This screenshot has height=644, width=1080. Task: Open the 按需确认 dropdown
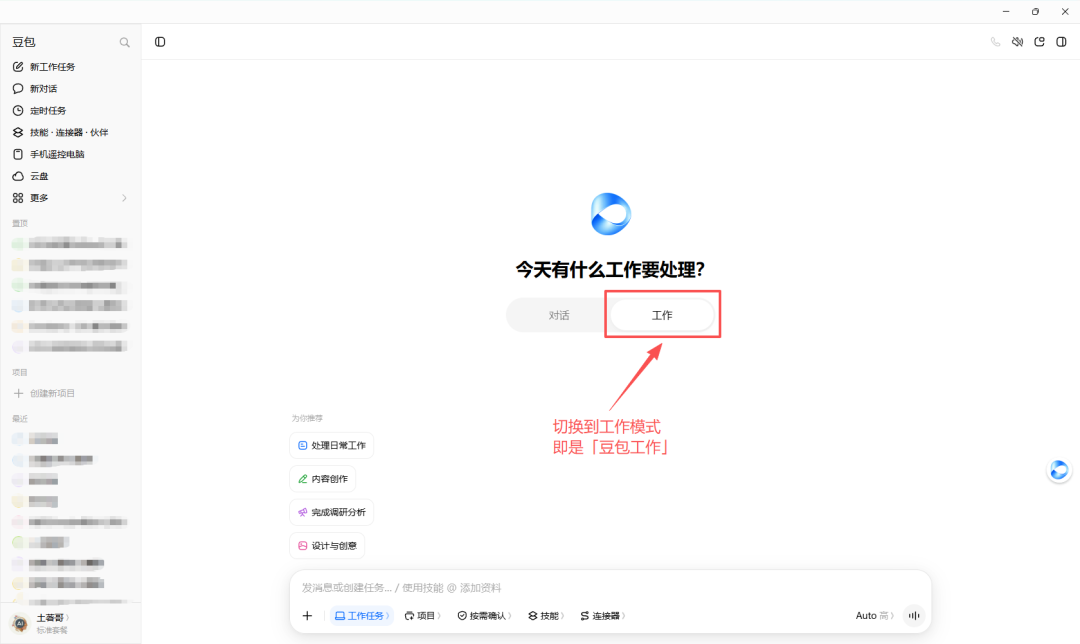[x=484, y=616]
